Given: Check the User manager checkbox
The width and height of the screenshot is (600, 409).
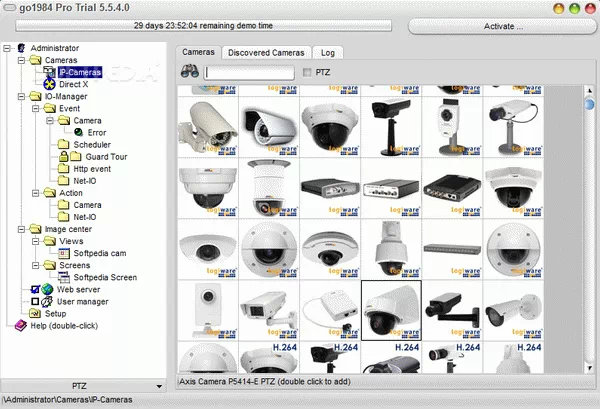Looking at the screenshot, I should click(x=34, y=301).
